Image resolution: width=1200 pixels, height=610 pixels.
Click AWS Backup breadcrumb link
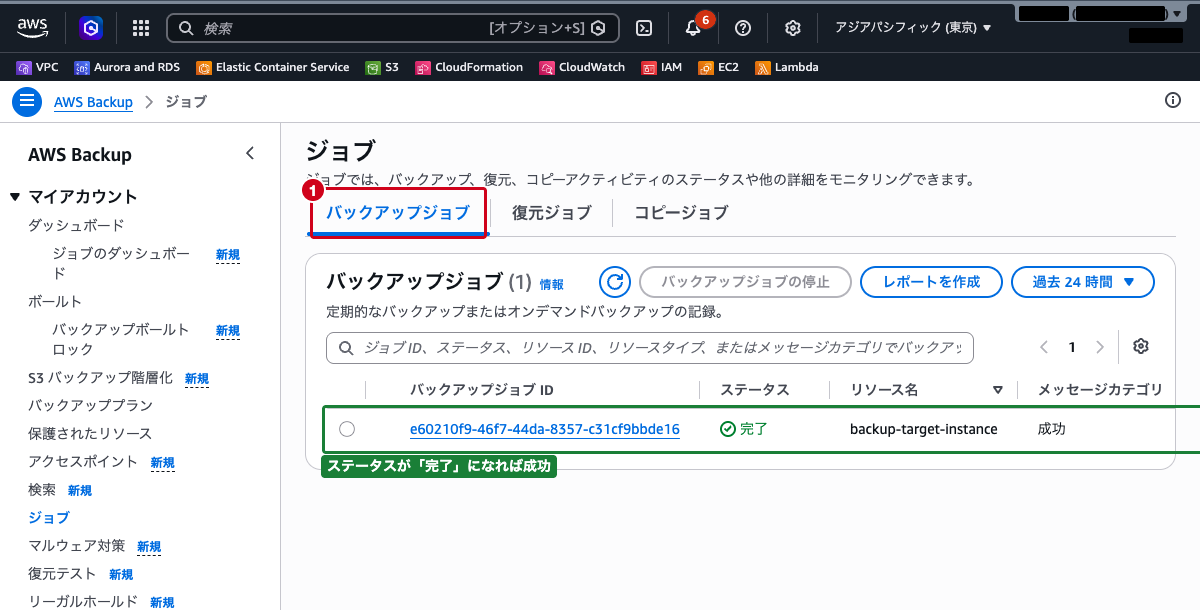93,102
